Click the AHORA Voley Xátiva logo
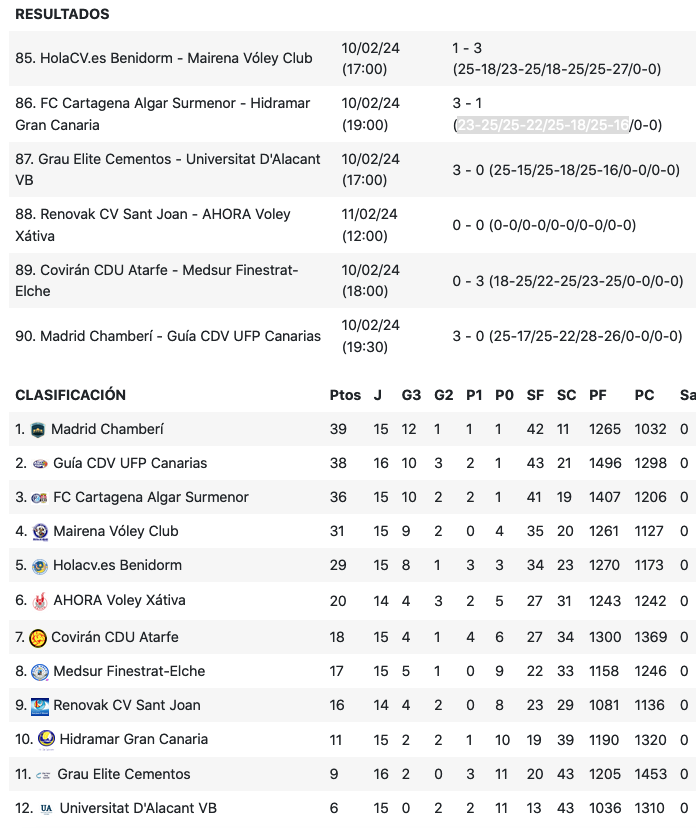 [x=39, y=601]
